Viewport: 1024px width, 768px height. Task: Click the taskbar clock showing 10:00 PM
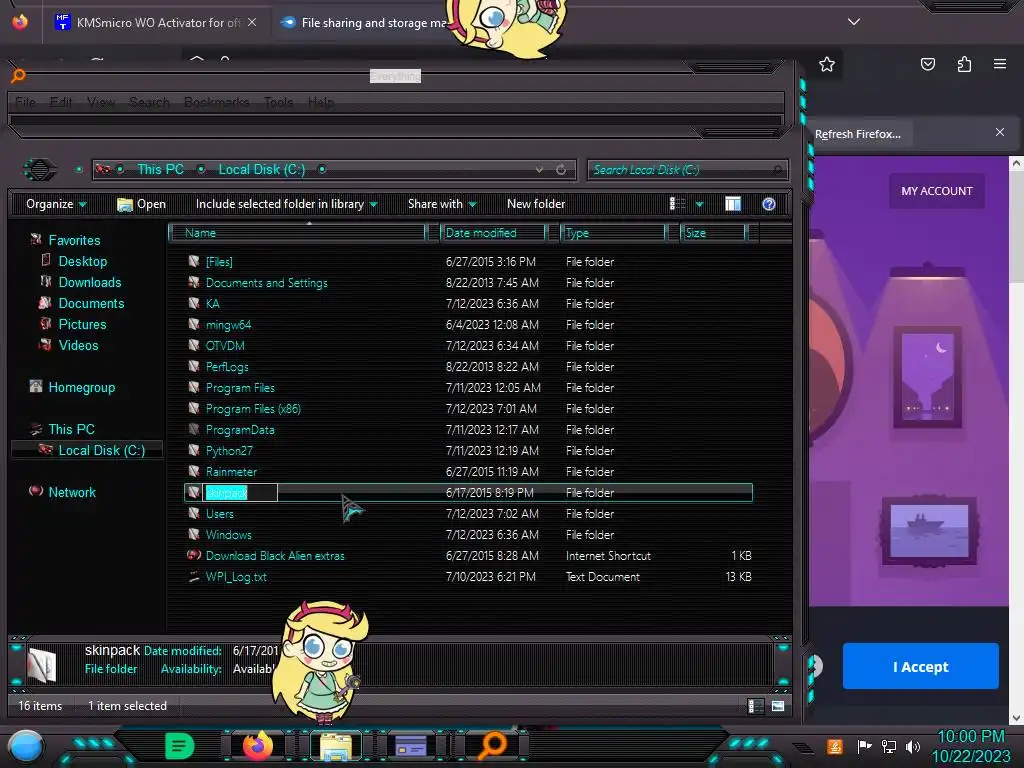click(970, 746)
